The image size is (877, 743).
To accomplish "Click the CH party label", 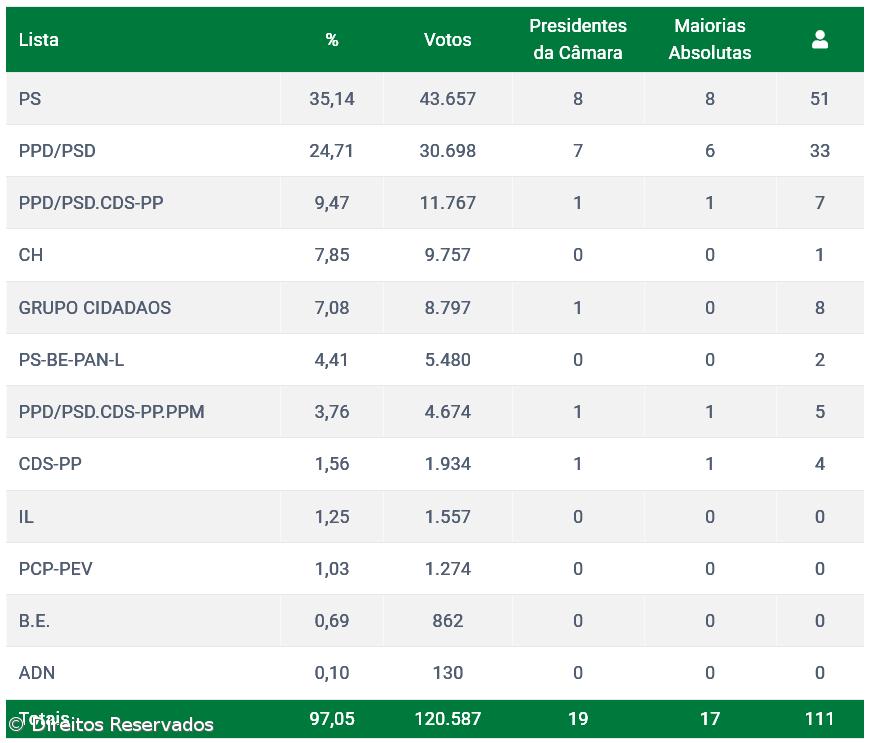I will click(29, 255).
